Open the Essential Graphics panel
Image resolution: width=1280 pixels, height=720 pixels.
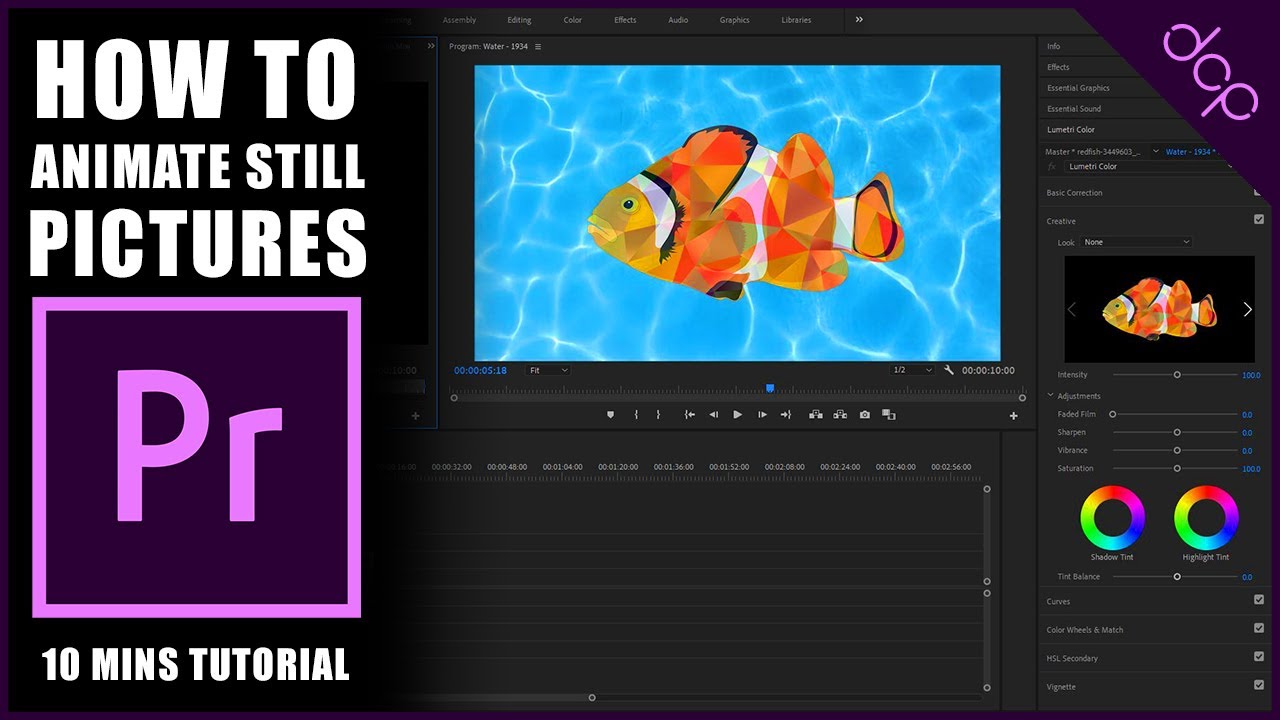[1078, 88]
